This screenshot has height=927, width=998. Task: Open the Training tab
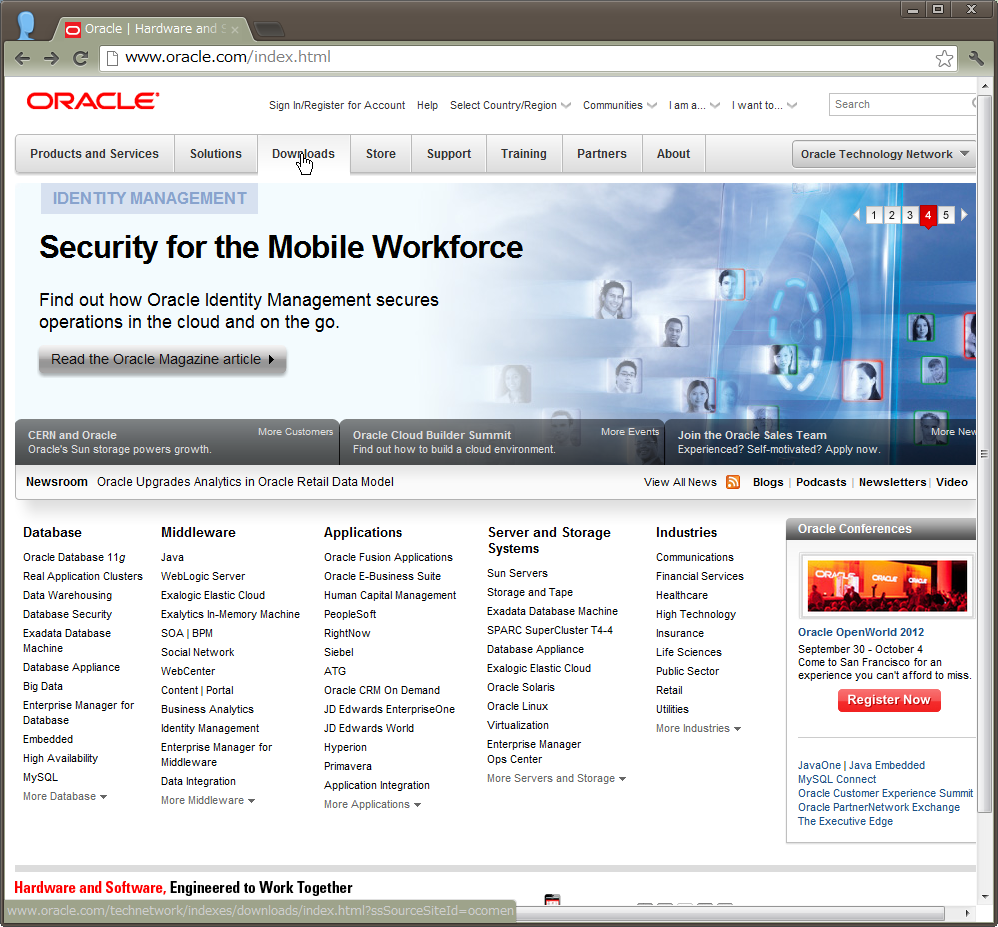click(524, 154)
